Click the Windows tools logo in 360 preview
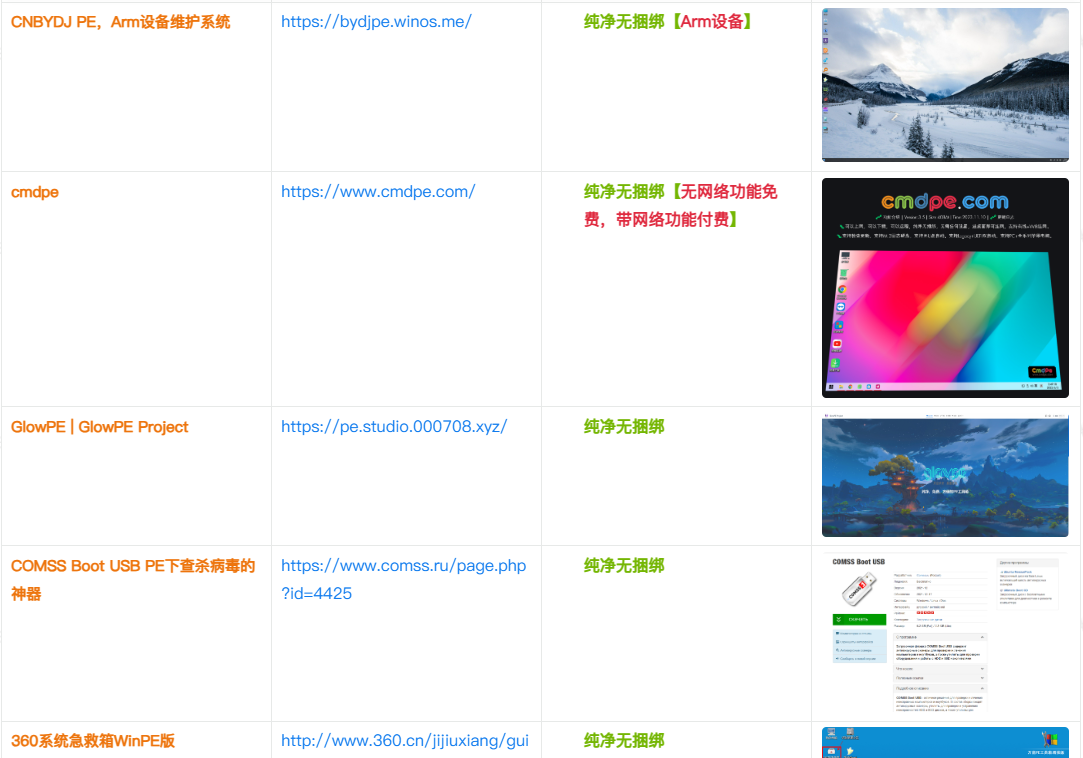Viewport: 1083px width, 758px height. click(x=1049, y=739)
